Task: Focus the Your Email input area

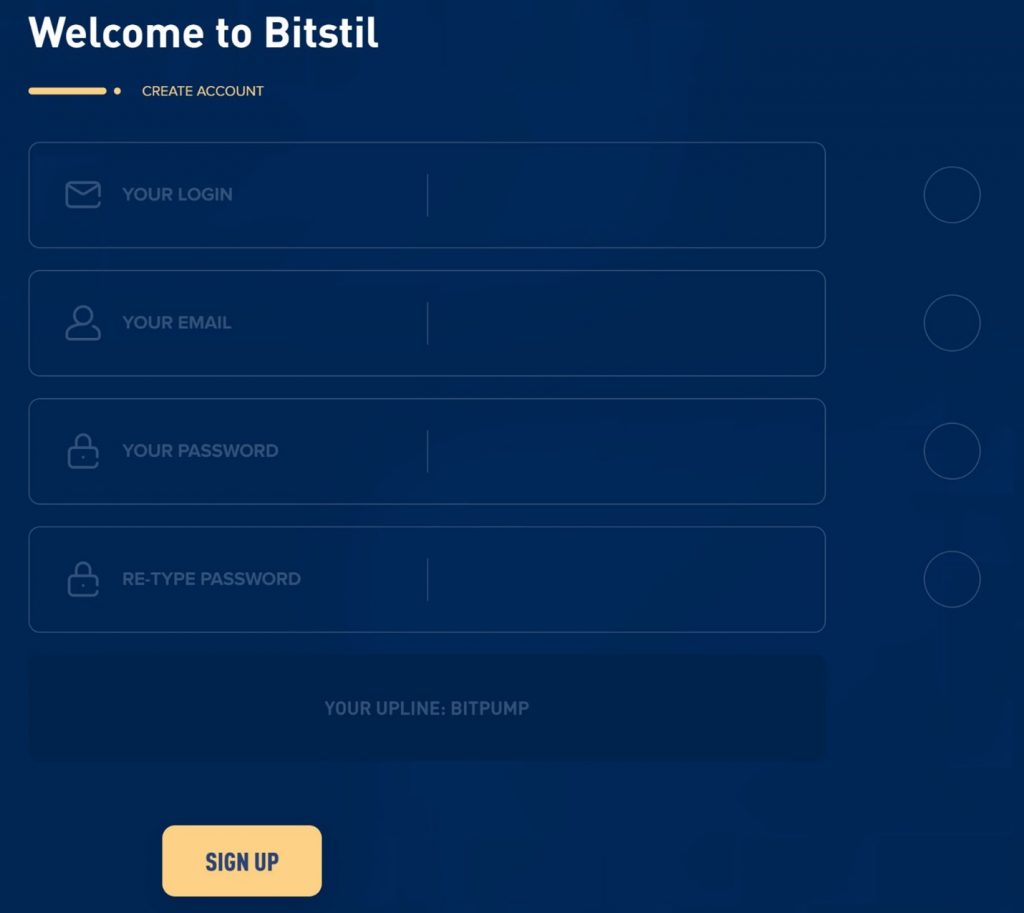Action: 427,323
